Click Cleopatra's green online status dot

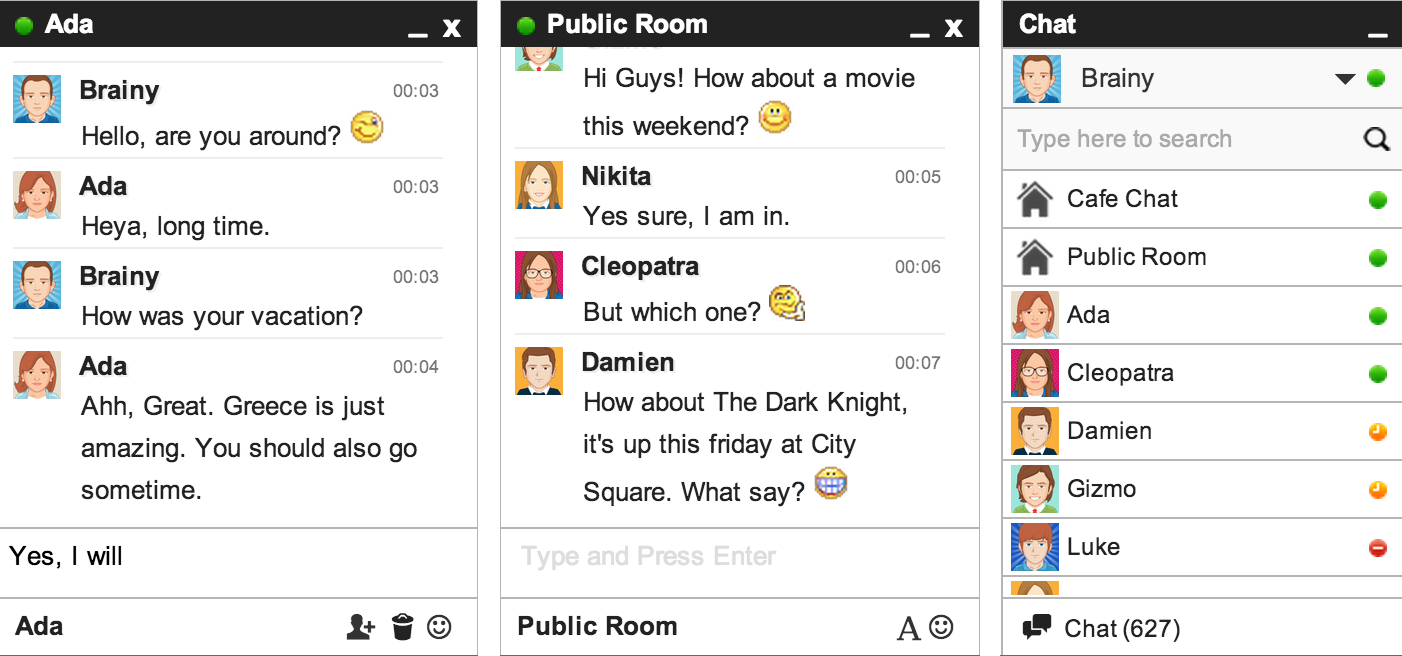click(1378, 374)
